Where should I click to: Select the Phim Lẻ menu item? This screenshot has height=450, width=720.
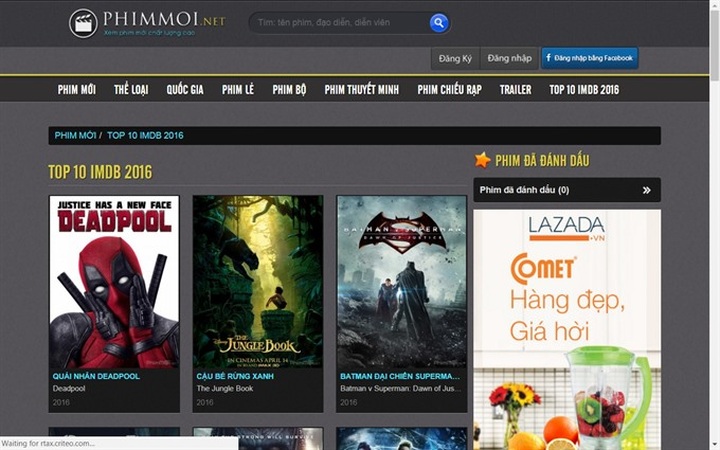point(238,90)
